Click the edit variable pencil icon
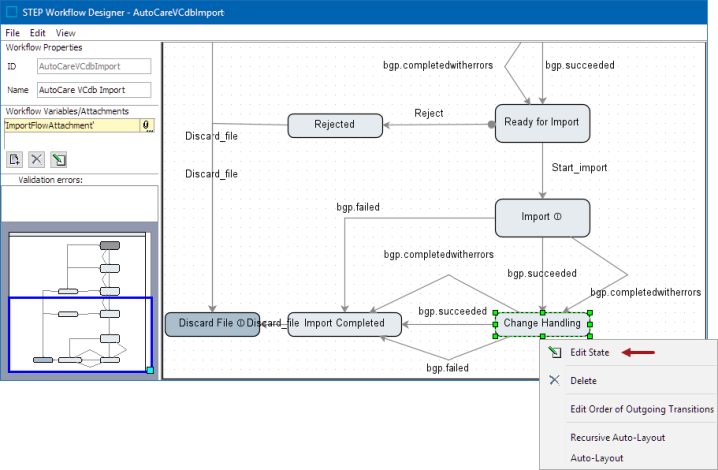Image resolution: width=718 pixels, height=470 pixels. click(x=59, y=159)
